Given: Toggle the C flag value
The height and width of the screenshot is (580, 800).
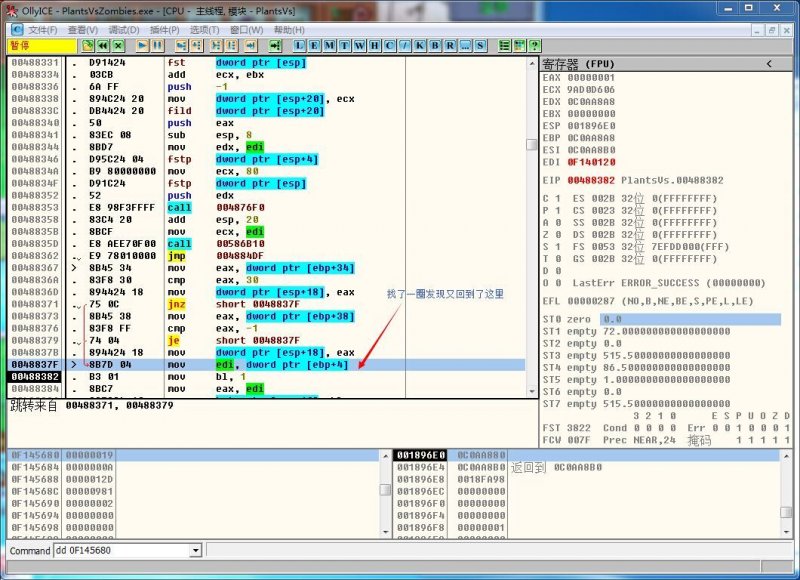Looking at the screenshot, I should [558, 198].
